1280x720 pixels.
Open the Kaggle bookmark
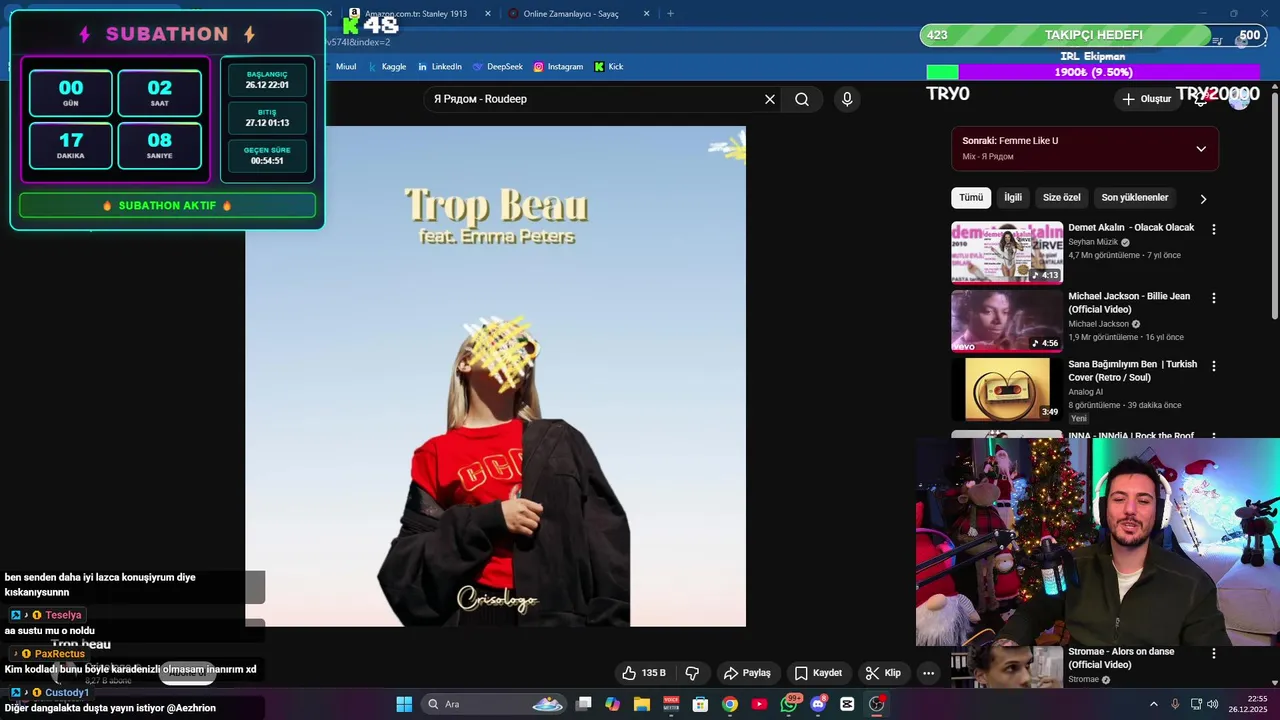click(386, 67)
